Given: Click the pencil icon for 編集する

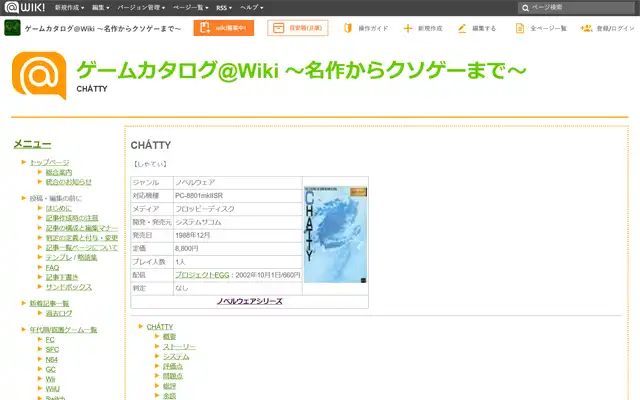Looking at the screenshot, I should (x=462, y=28).
